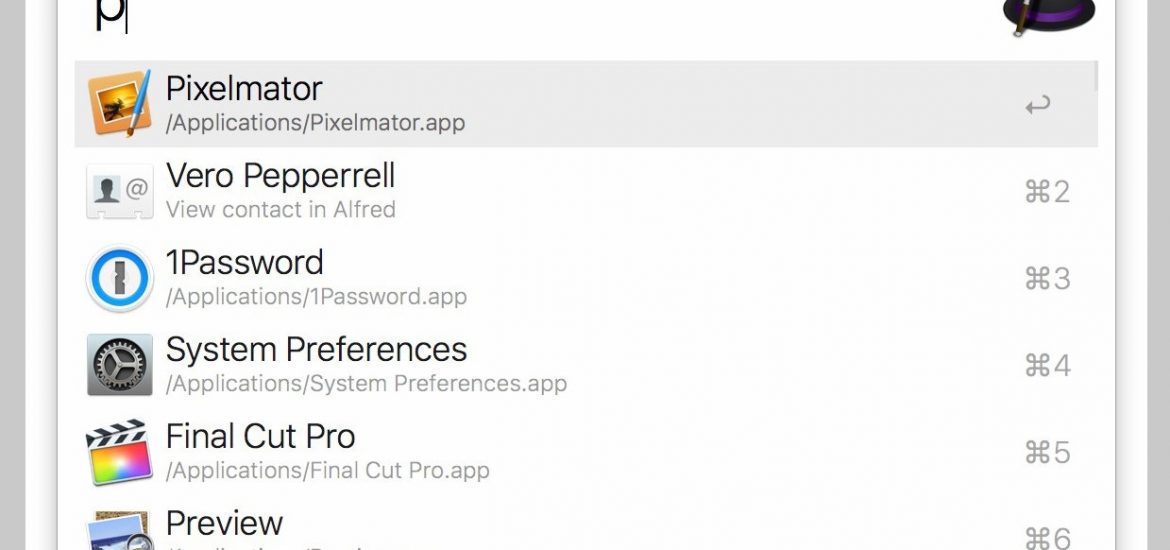
Task: Click the ⌘2 shortcut label
Action: tap(1048, 192)
